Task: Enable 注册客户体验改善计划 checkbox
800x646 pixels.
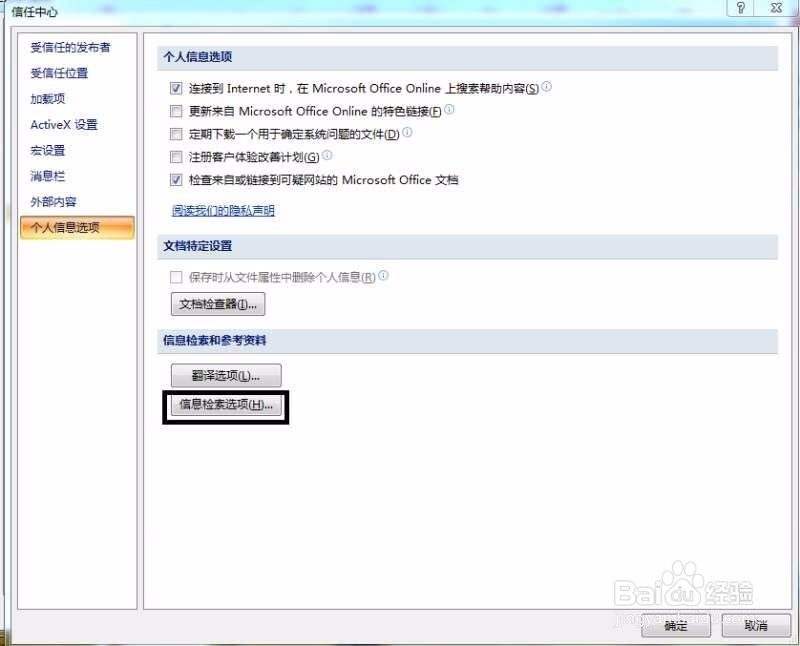Action: [176, 157]
